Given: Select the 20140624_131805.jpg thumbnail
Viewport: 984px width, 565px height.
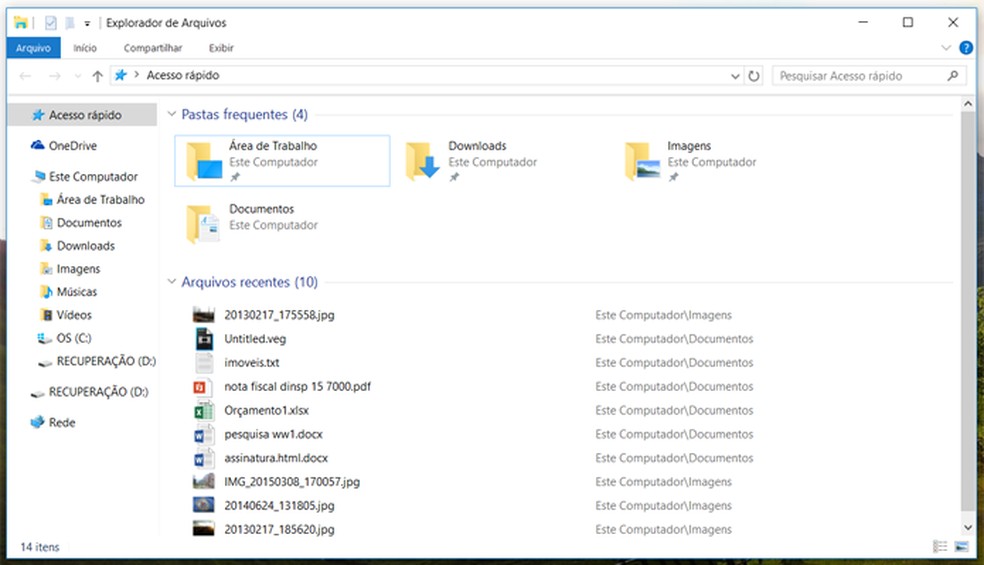Looking at the screenshot, I should [203, 505].
